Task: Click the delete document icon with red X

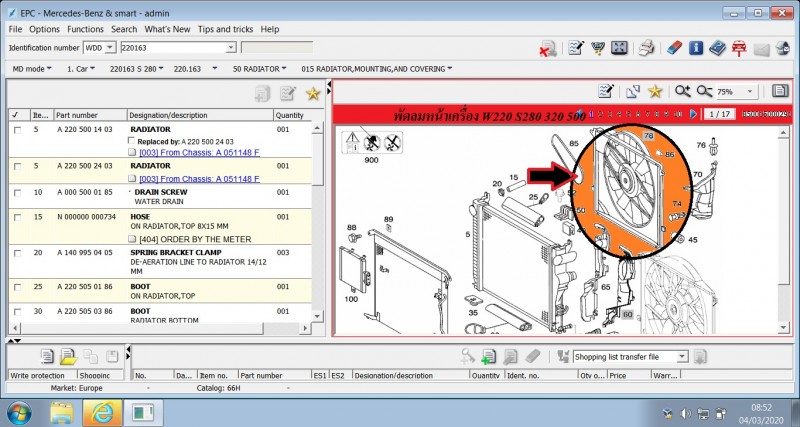Action: [x=548, y=48]
